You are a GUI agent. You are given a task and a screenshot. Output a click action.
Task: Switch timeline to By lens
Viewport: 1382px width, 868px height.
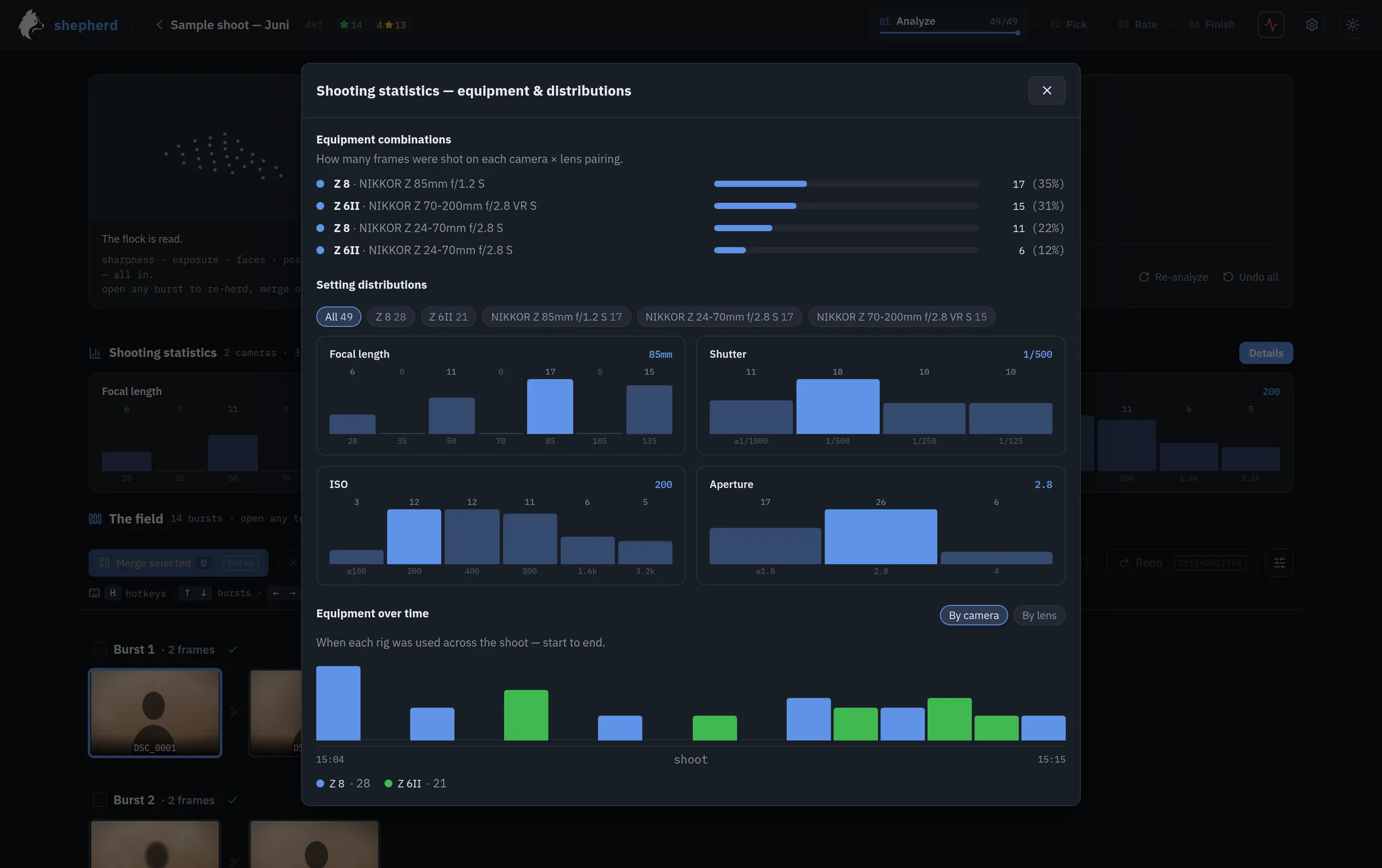[x=1039, y=616]
